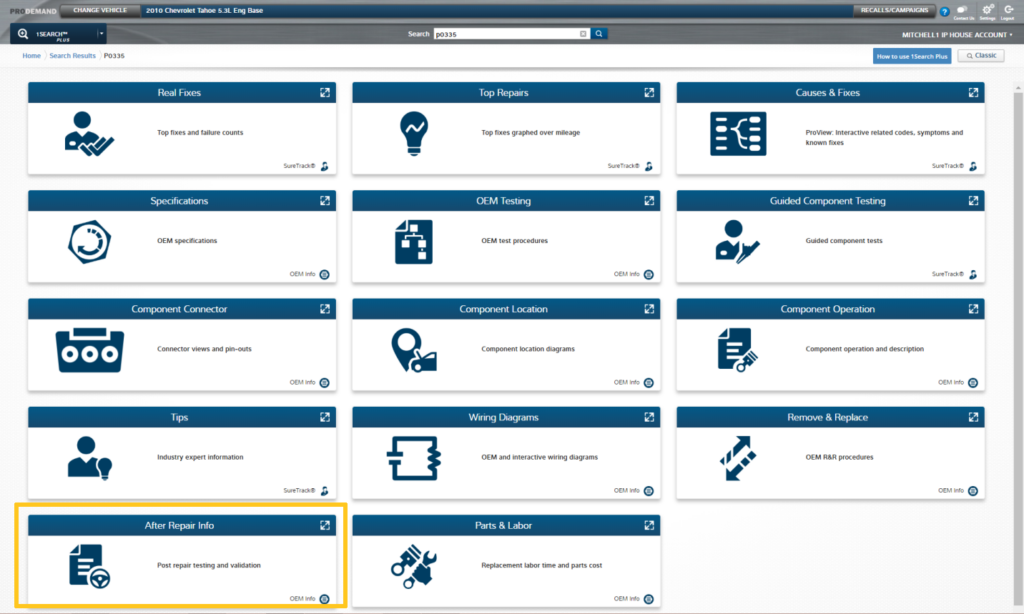The image size is (1024, 614).
Task: Expand the OEM Testing card
Action: coord(649,201)
